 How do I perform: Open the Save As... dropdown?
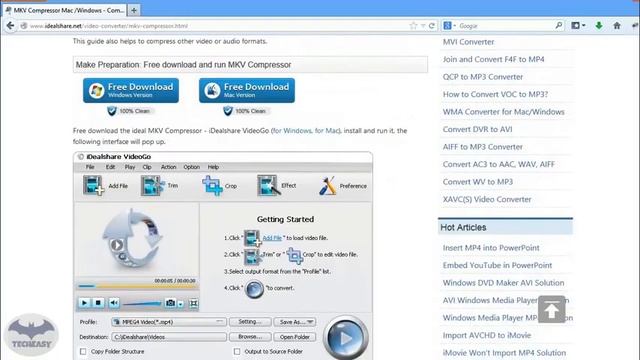[295, 322]
